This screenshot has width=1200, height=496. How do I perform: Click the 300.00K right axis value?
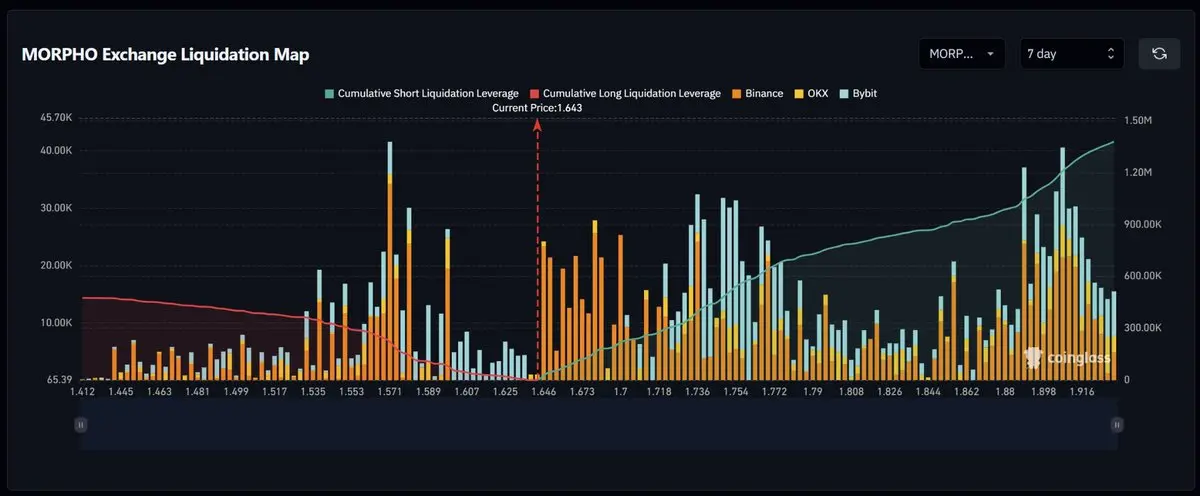[x=1142, y=328]
